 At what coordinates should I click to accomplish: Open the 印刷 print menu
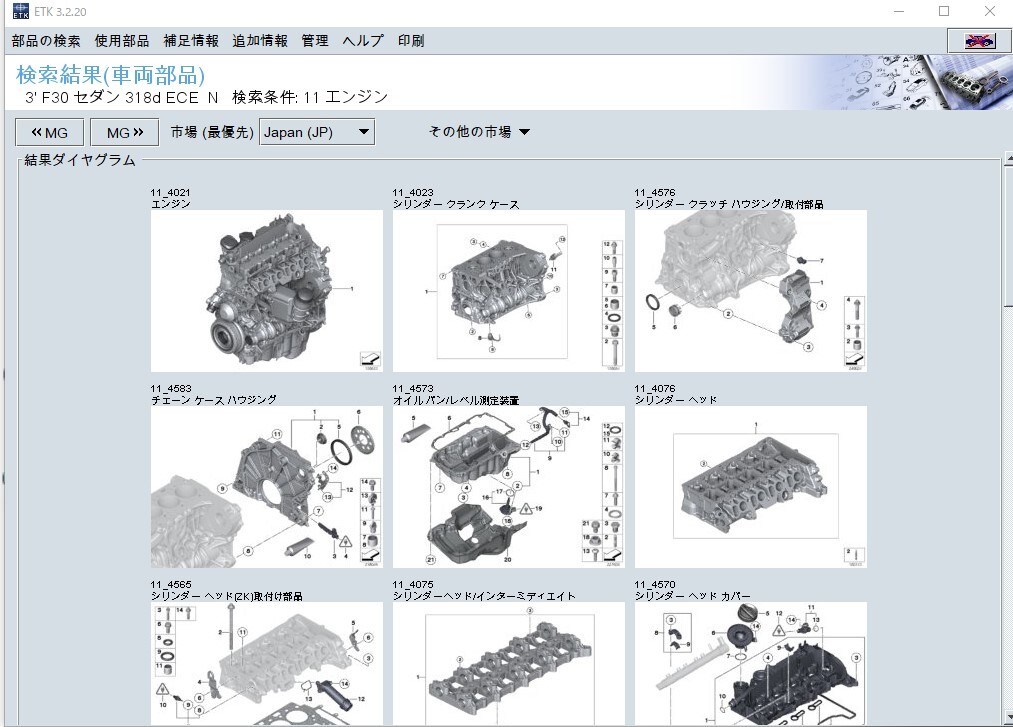(411, 41)
